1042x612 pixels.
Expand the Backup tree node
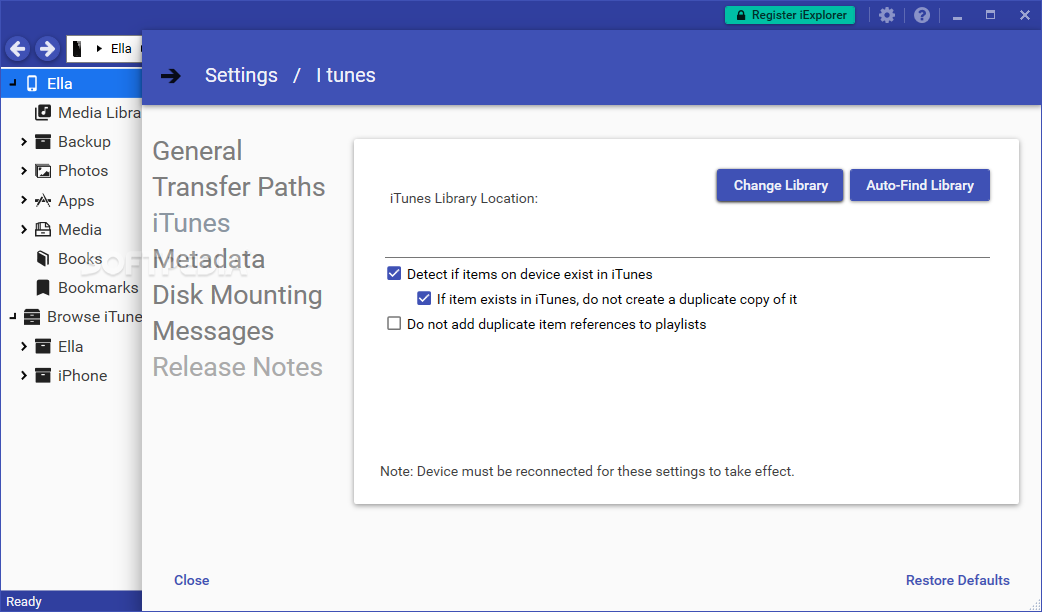pyautogui.click(x=24, y=142)
